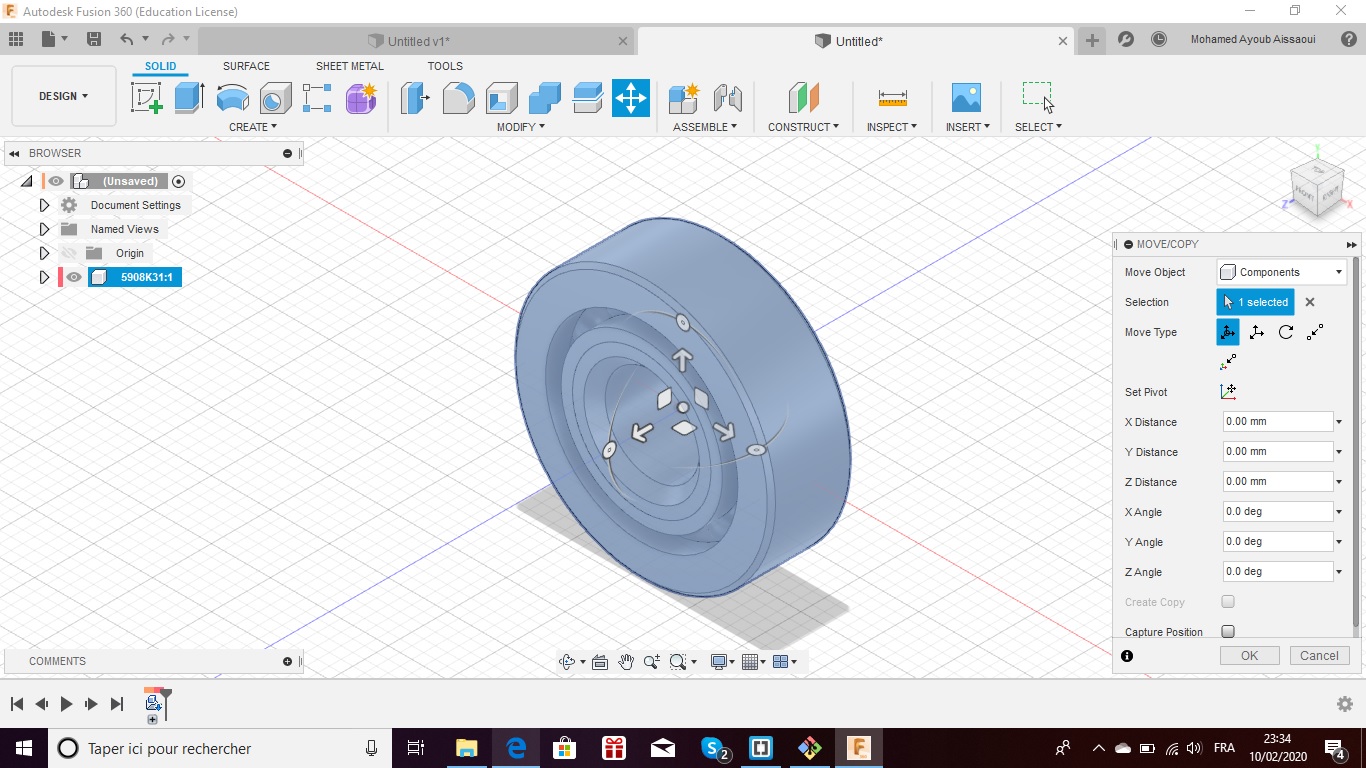The height and width of the screenshot is (768, 1366).
Task: Select the Joint tool
Action: click(727, 98)
